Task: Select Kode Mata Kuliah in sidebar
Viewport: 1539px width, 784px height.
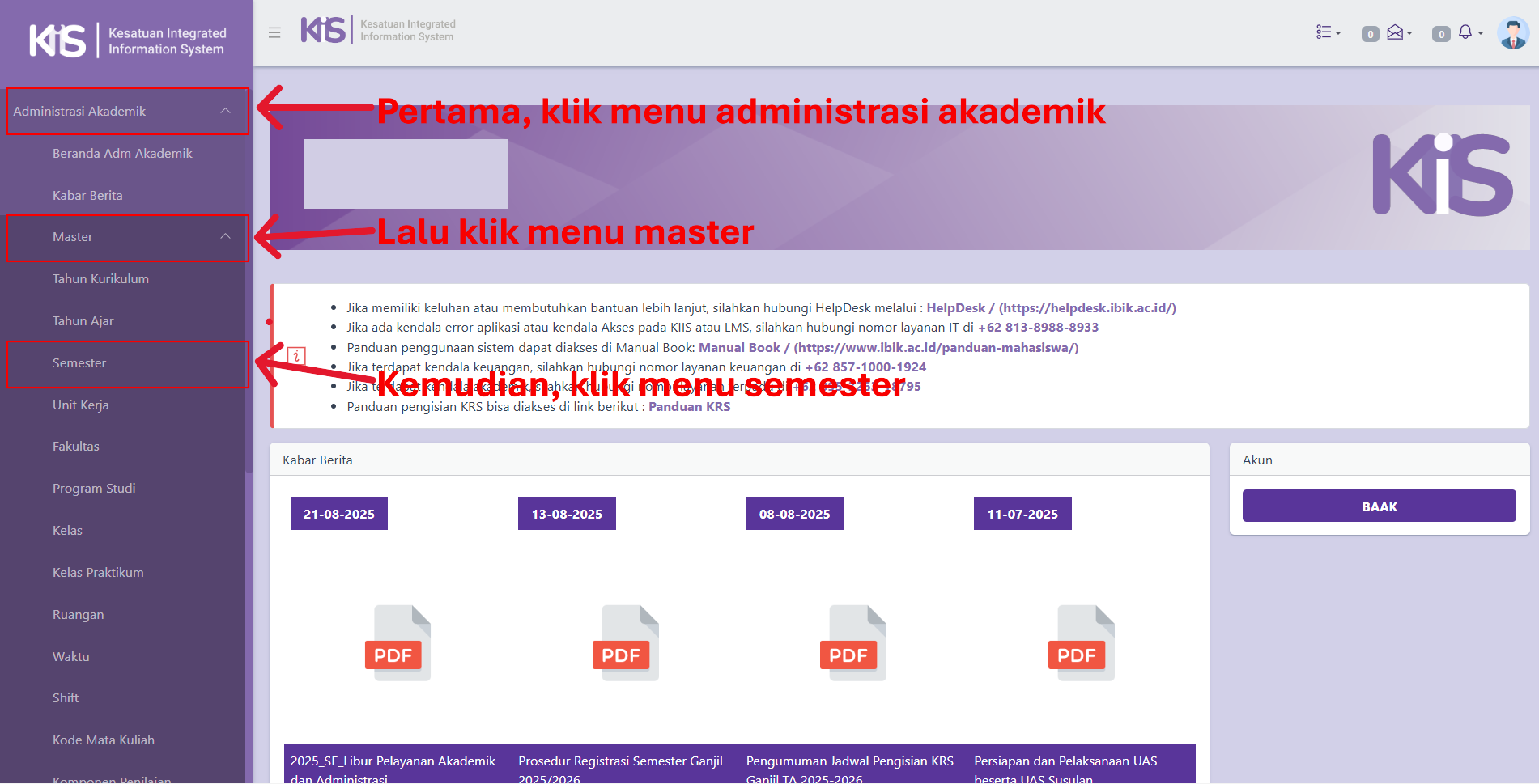Action: 103,740
